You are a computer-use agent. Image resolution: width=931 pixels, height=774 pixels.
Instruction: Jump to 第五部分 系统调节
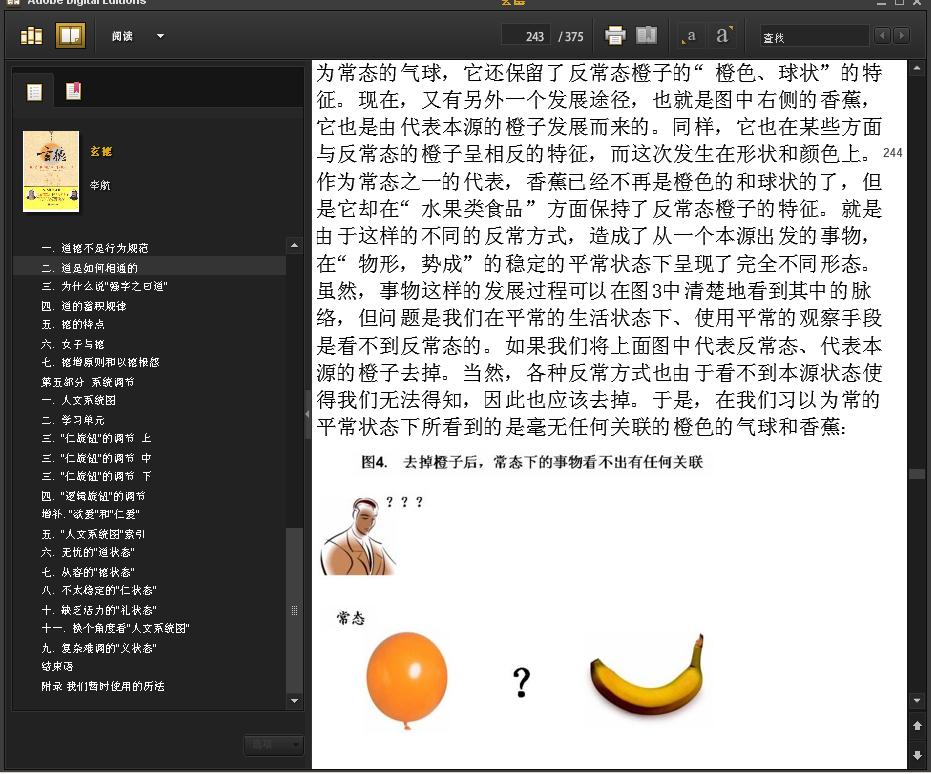[x=88, y=382]
